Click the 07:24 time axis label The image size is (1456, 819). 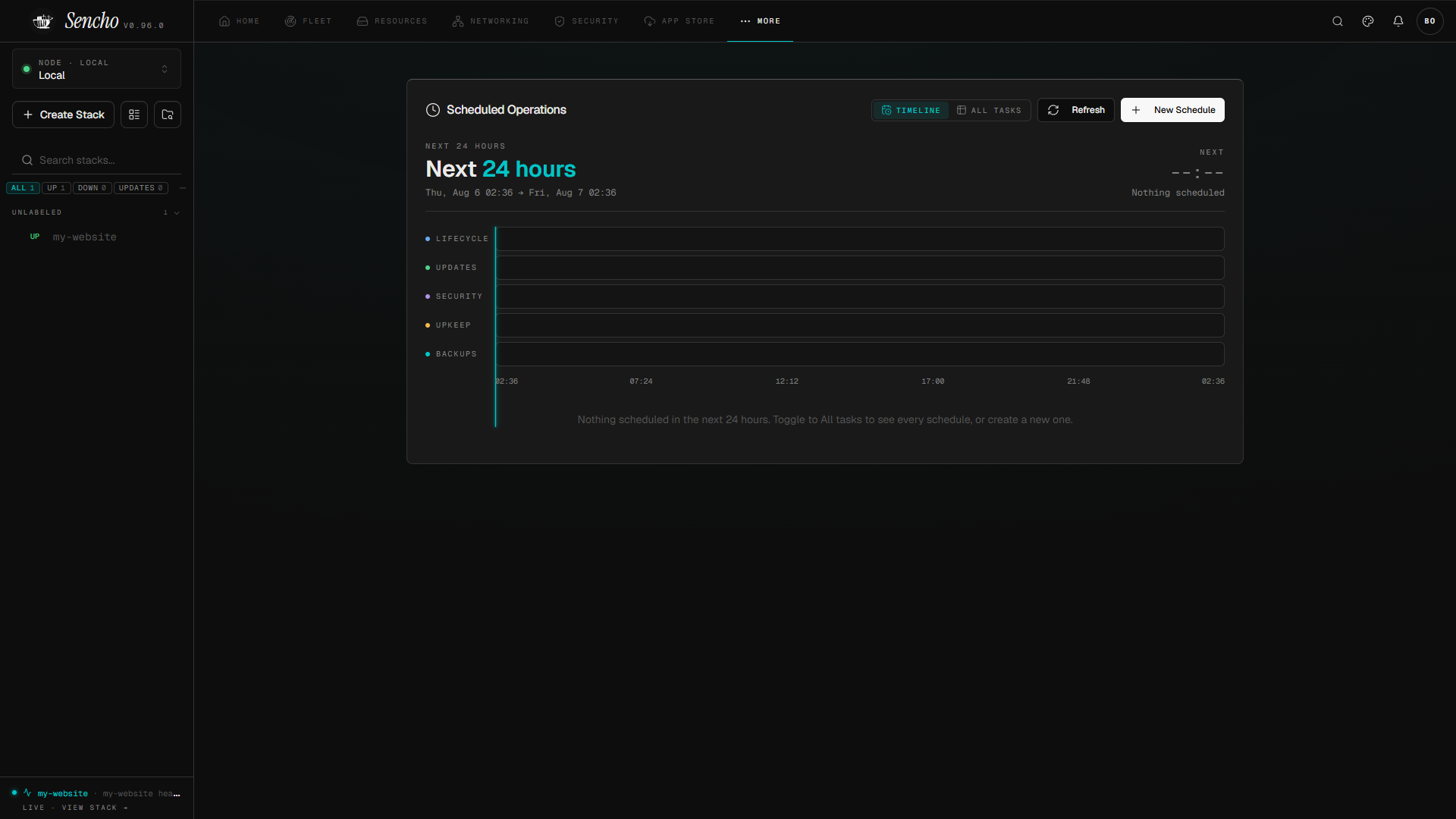(x=641, y=381)
